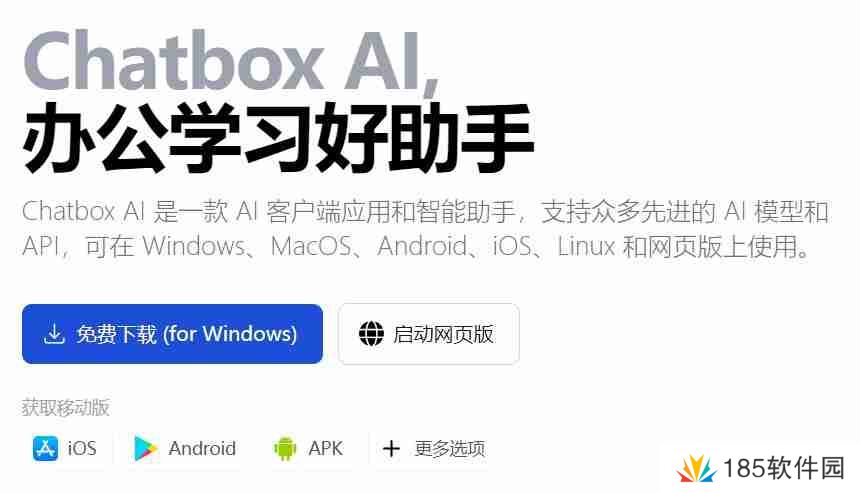Choose the APK download label
The image size is (860, 493).
pyautogui.click(x=325, y=449)
